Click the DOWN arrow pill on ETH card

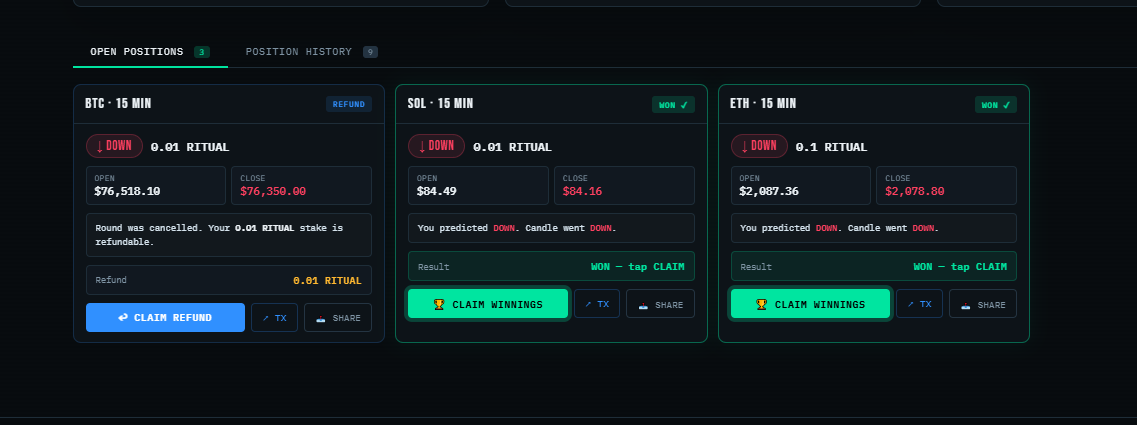click(759, 146)
